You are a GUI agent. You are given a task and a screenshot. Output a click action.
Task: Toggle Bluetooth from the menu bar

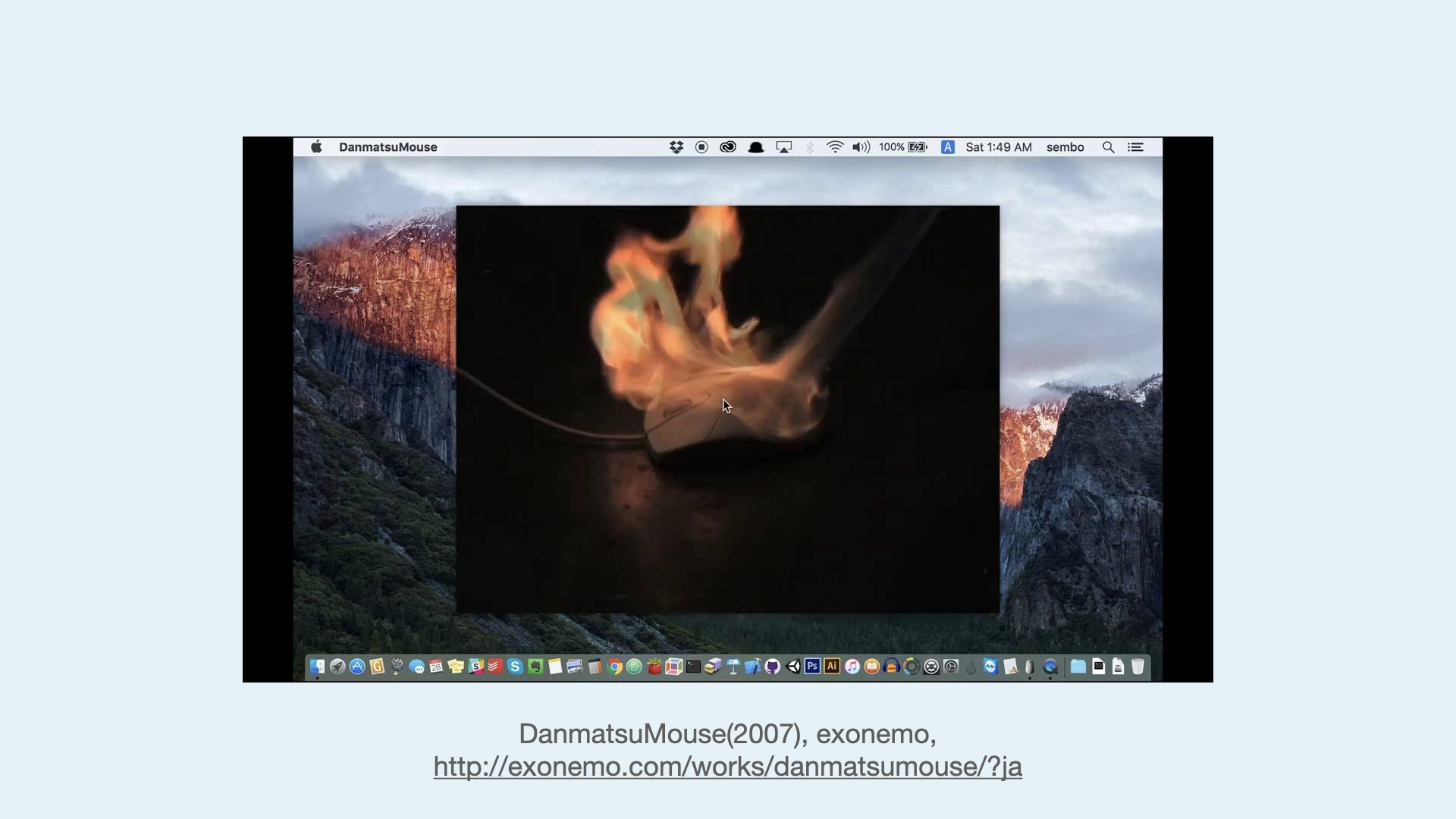810,147
